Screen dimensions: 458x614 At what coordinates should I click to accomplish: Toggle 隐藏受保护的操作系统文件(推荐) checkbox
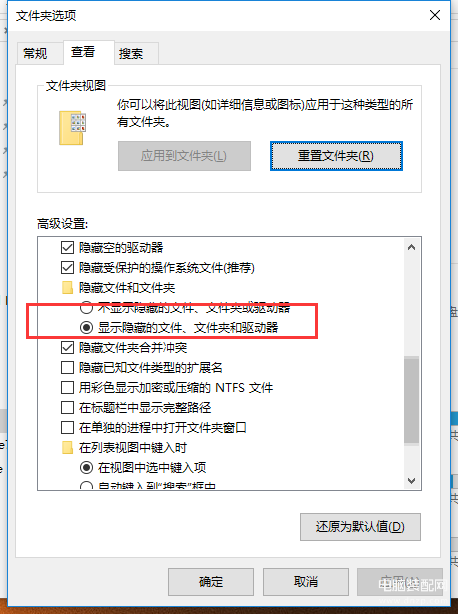[x=67, y=268]
